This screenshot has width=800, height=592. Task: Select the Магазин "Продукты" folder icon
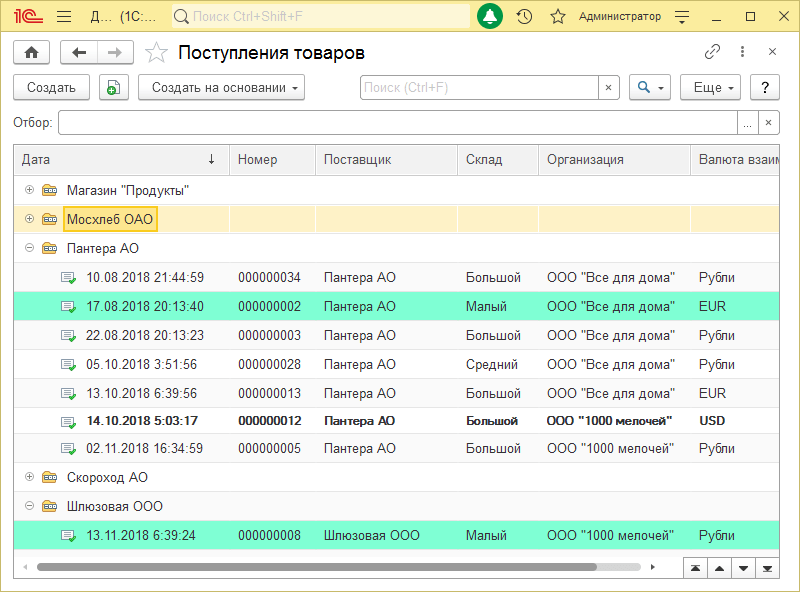click(x=49, y=190)
